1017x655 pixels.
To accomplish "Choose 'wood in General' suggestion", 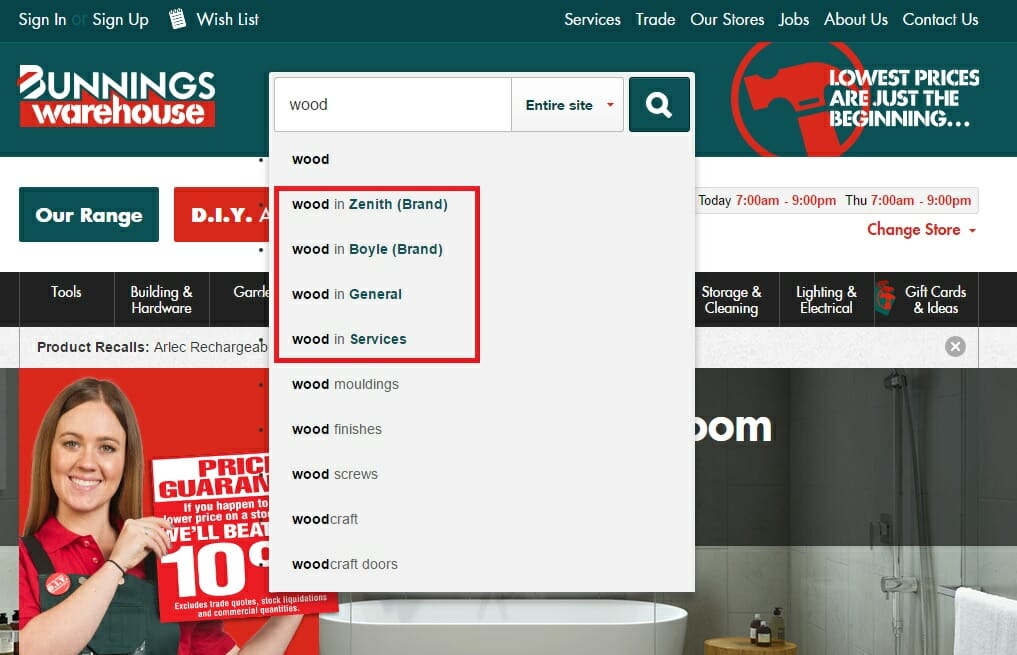I will coord(347,294).
